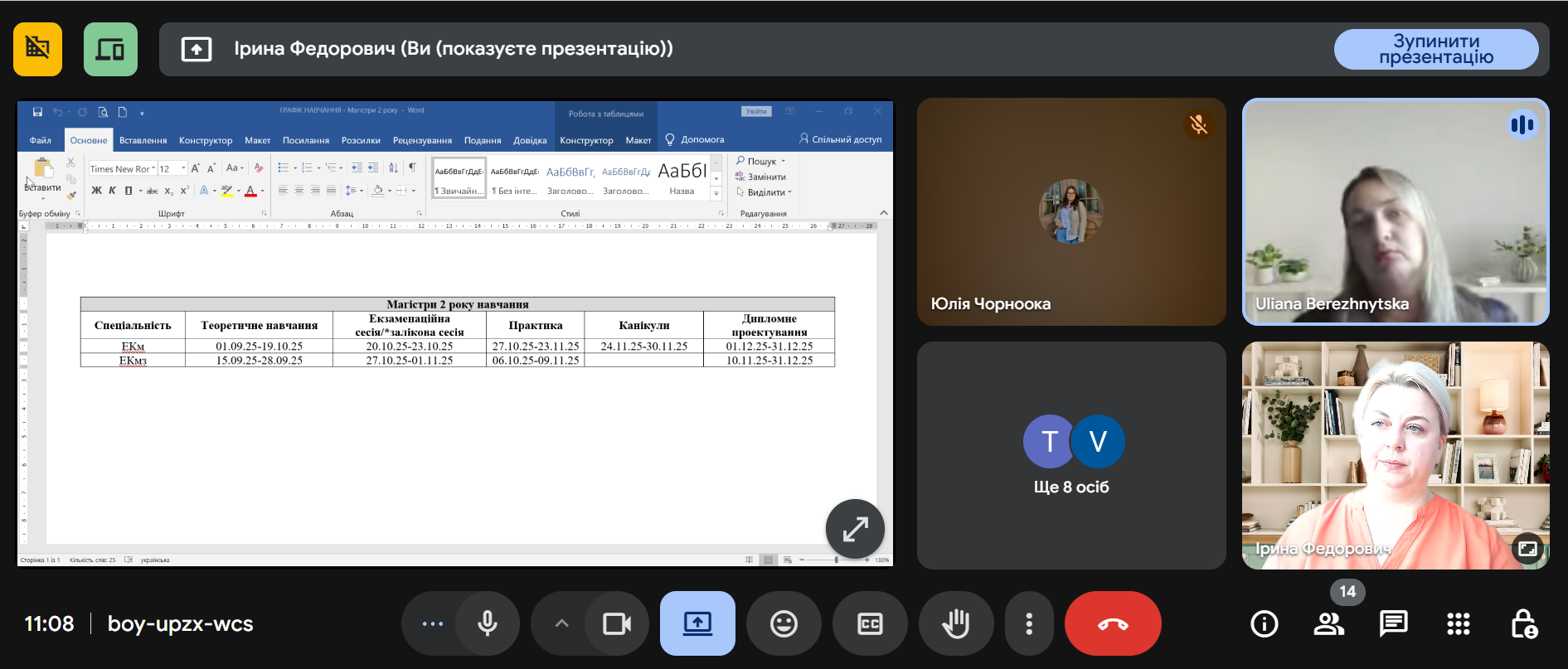Stop presenting with Зупинити презентацію button
Viewport: 1568px width, 669px height.
pos(1435,49)
